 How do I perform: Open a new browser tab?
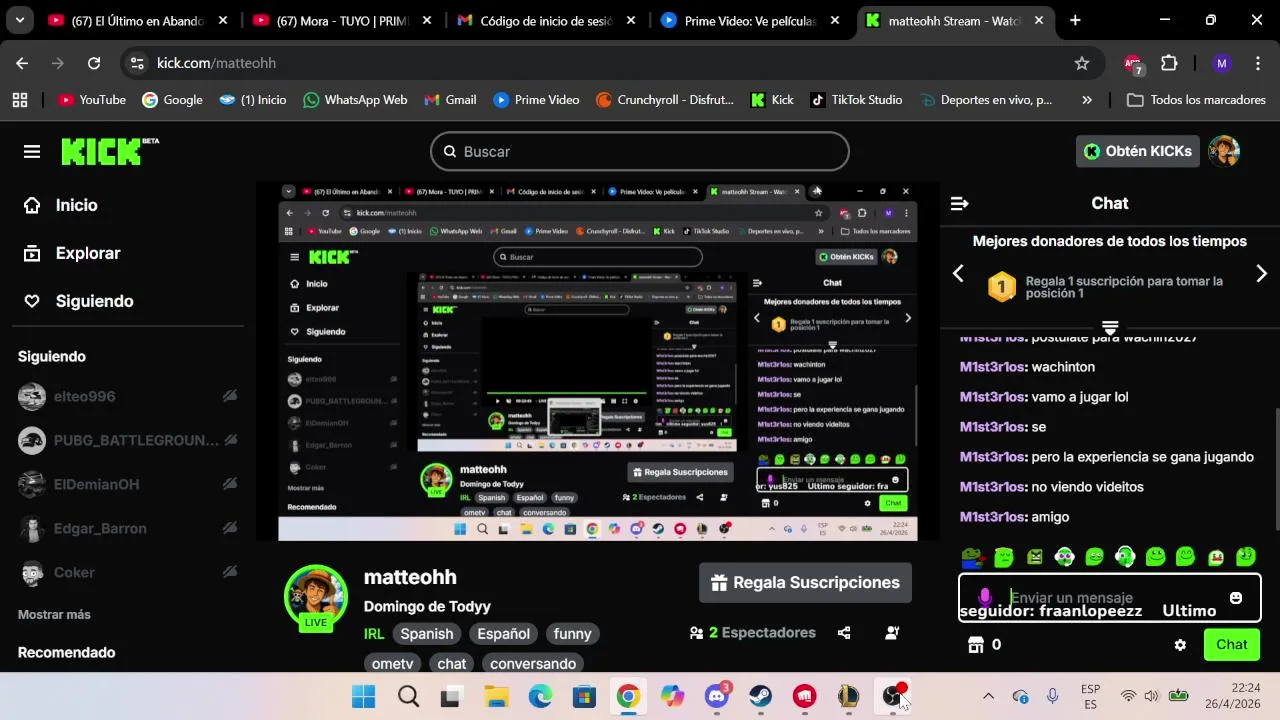[x=1075, y=20]
